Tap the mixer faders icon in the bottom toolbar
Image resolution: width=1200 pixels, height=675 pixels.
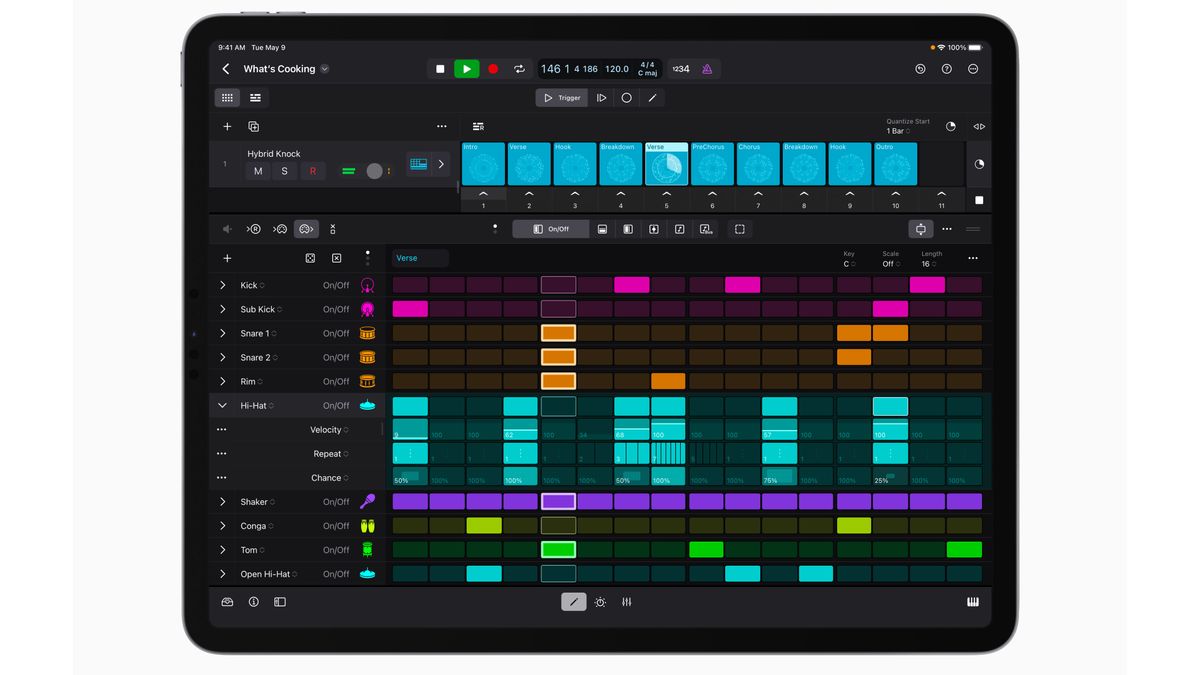coord(627,602)
